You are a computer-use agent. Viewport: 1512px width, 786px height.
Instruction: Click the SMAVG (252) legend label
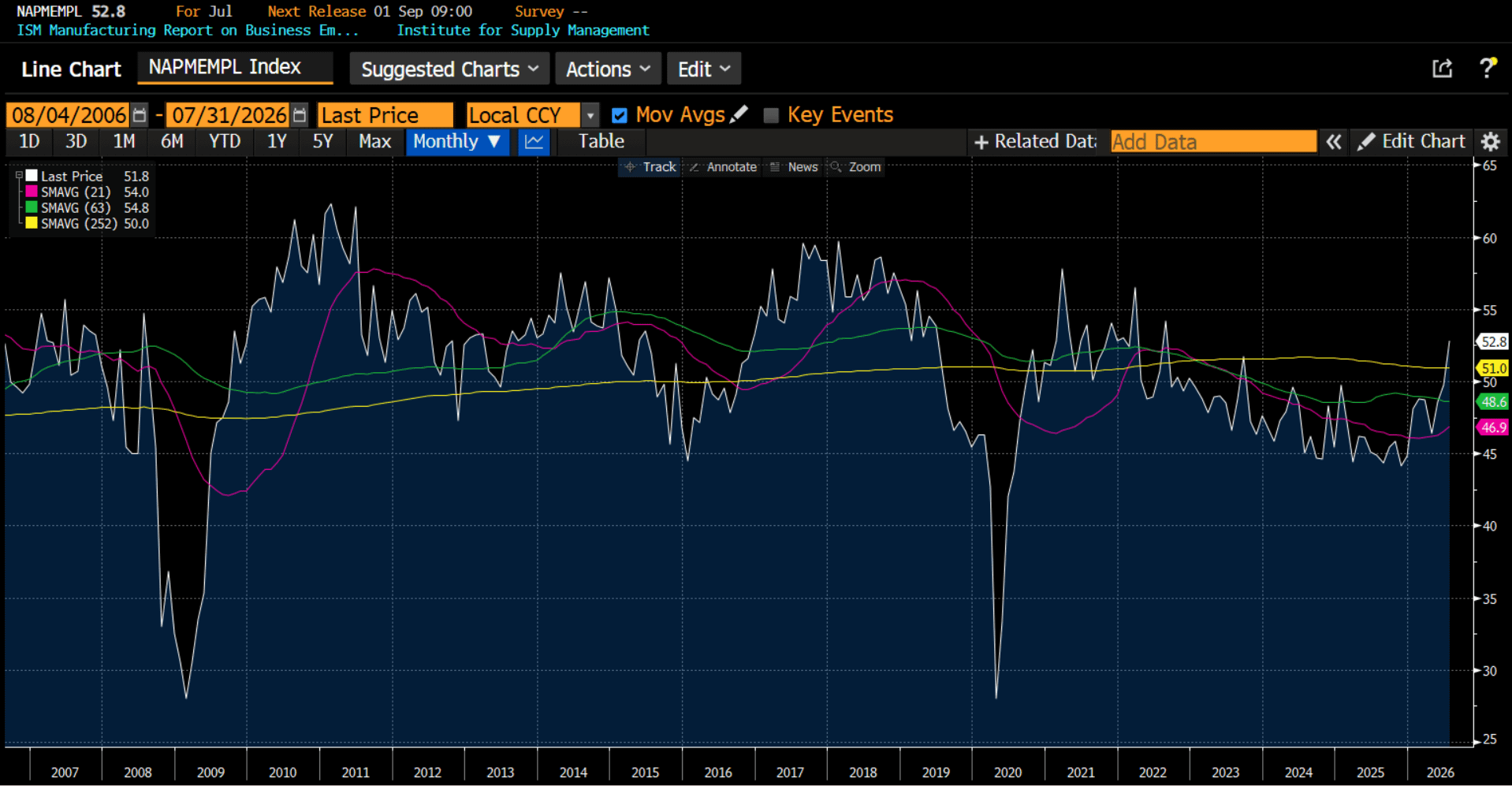click(x=79, y=224)
